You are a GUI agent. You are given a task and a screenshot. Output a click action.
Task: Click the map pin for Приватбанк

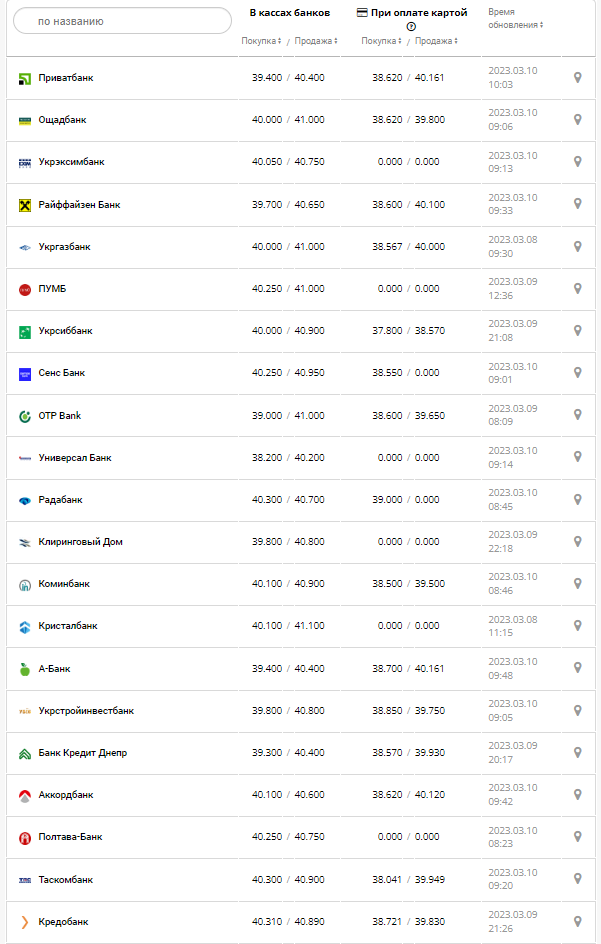[x=577, y=78]
